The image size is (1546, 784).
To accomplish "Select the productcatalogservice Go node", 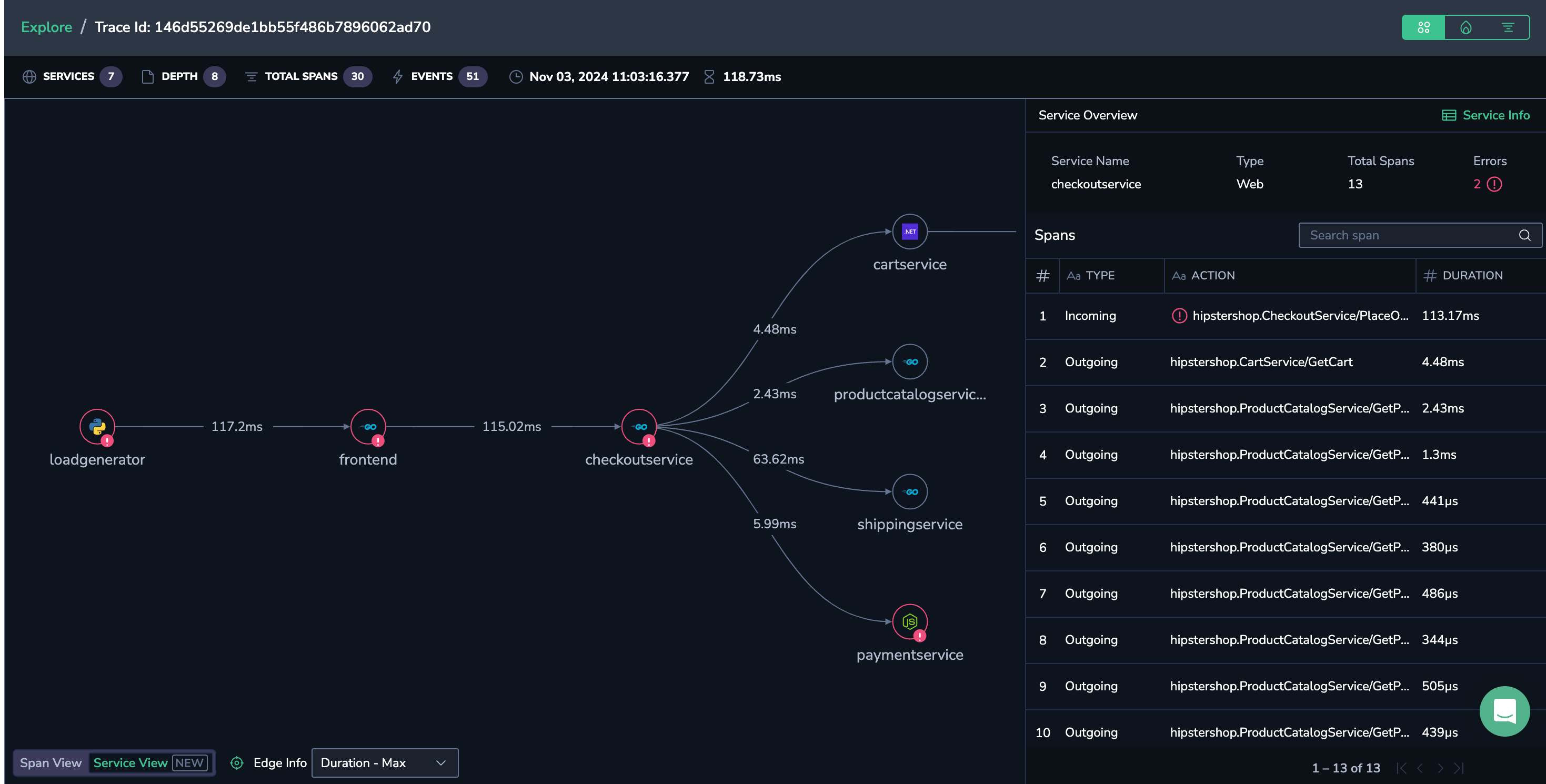I will coord(910,361).
